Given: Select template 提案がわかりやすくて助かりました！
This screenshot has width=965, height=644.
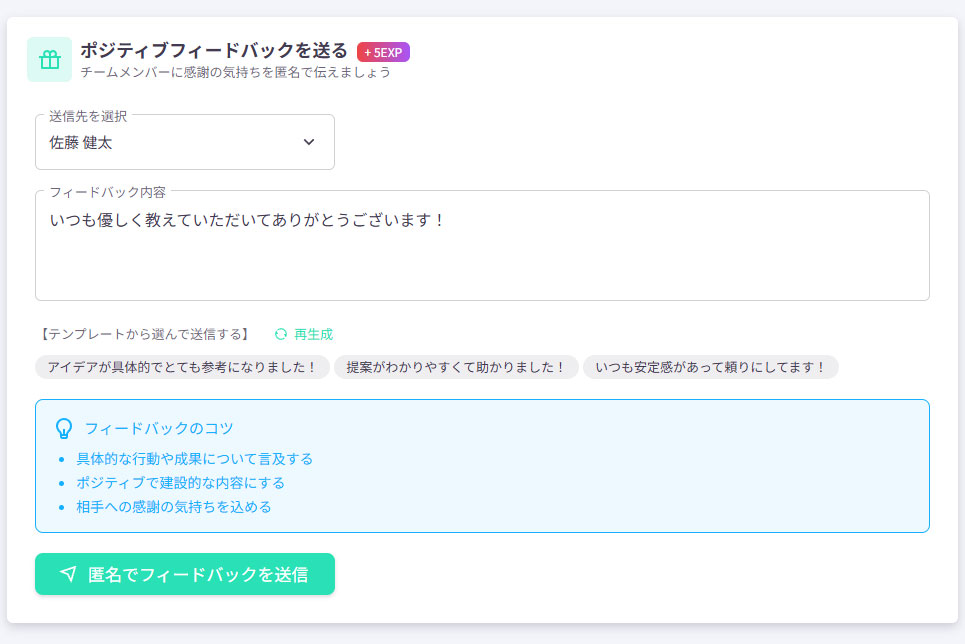Looking at the screenshot, I should [456, 367].
